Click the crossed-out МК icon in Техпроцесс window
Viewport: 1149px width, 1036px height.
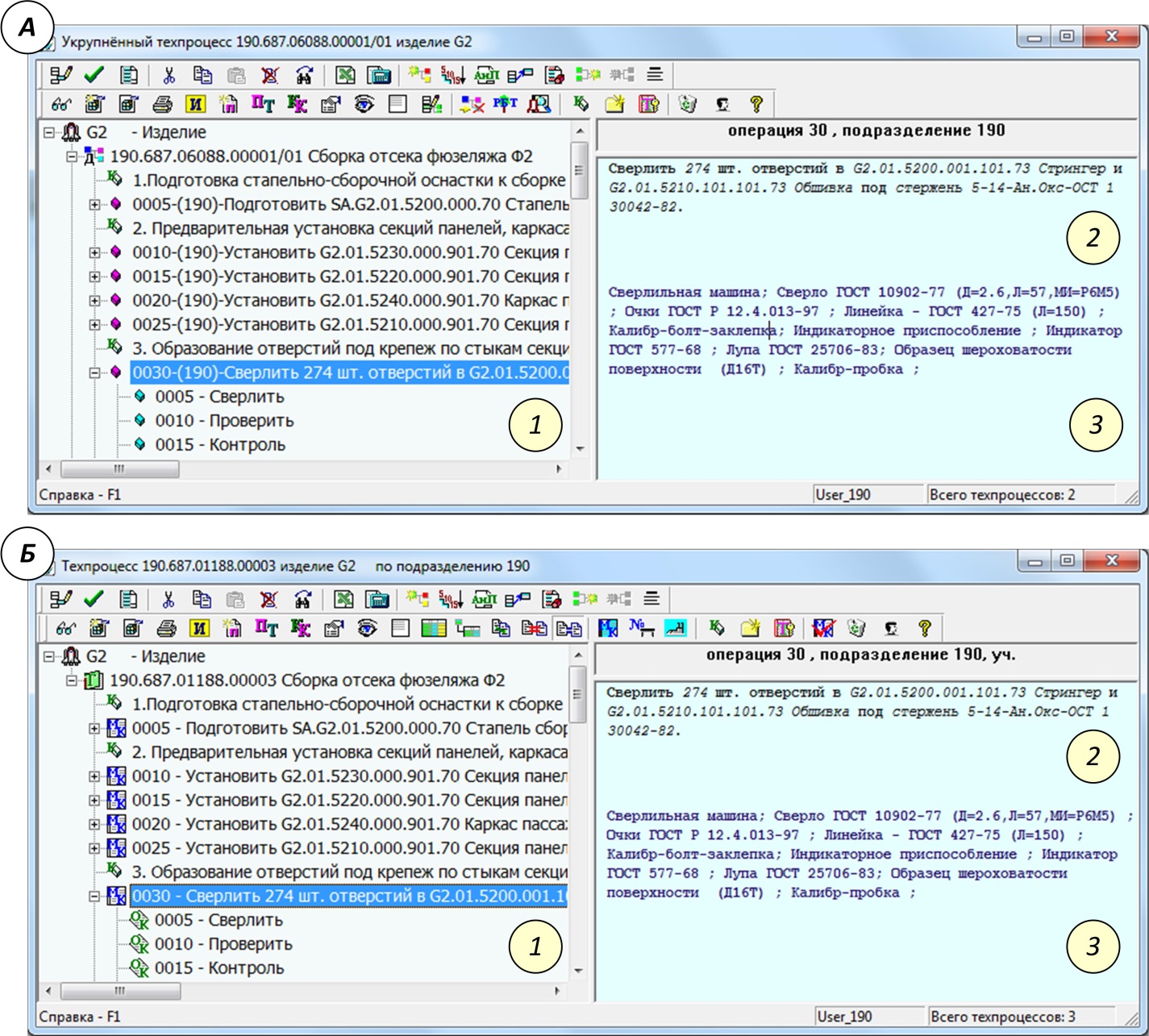point(822,628)
